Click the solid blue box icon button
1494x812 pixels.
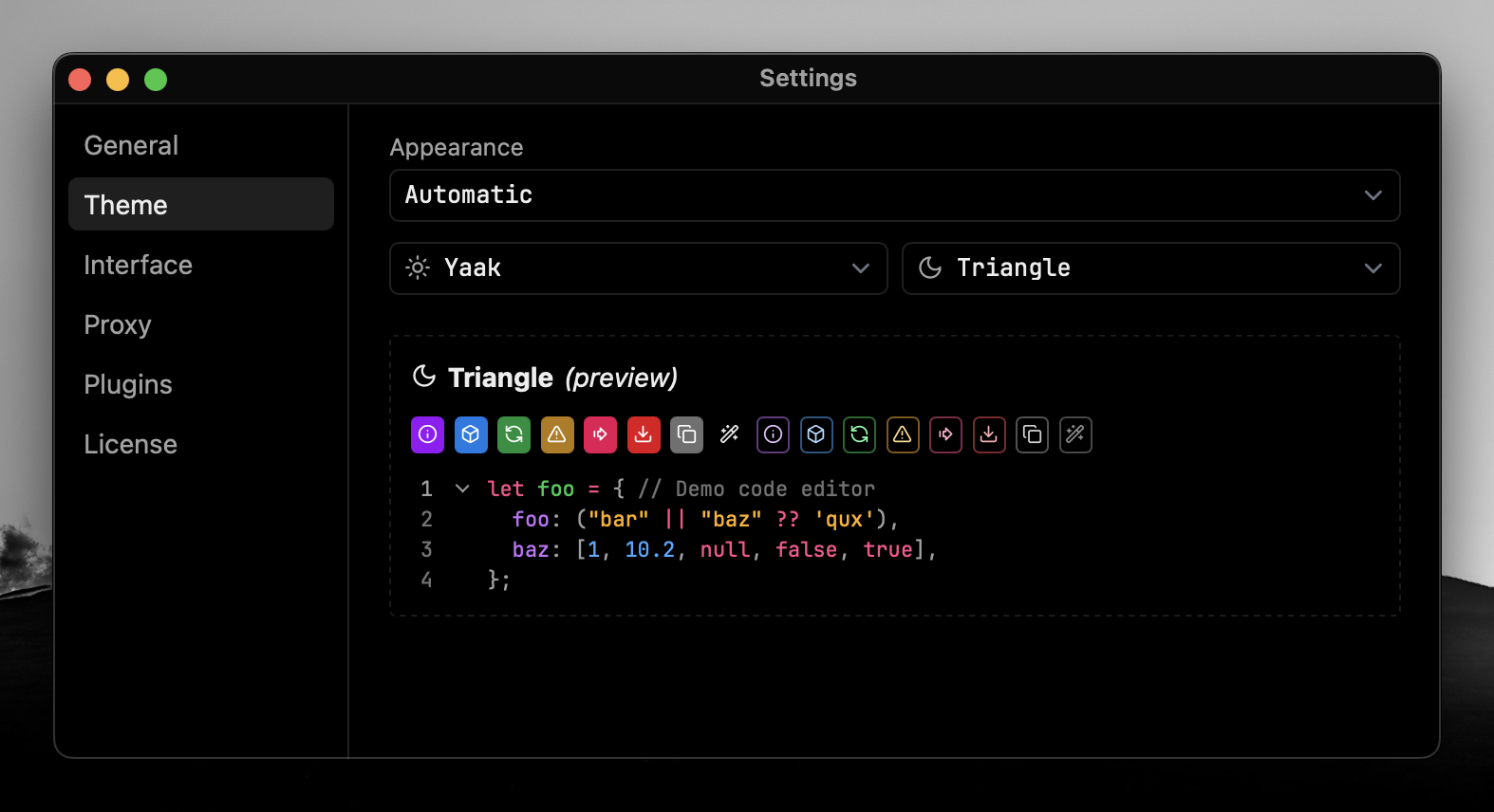pos(471,434)
